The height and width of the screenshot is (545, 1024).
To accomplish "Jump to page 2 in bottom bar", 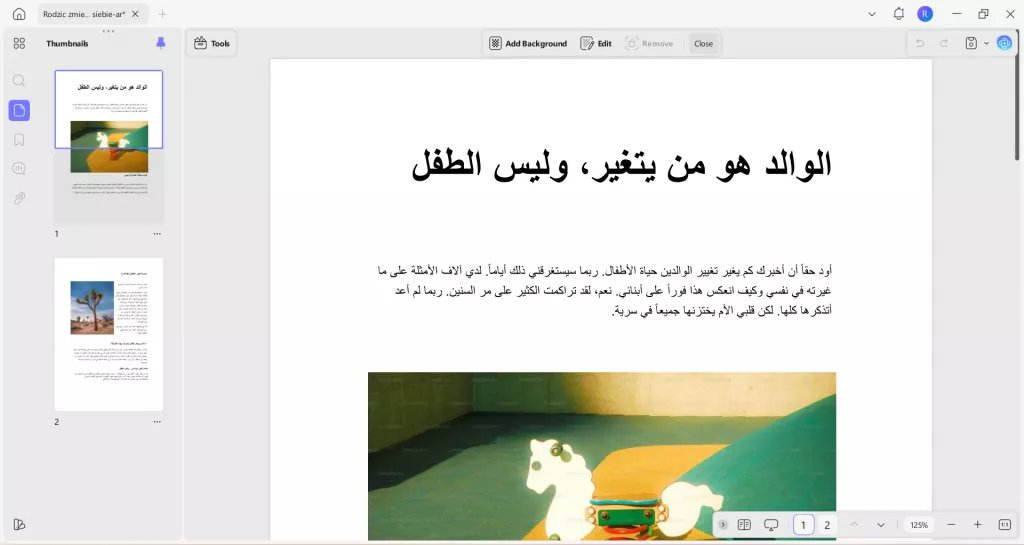I will click(827, 525).
